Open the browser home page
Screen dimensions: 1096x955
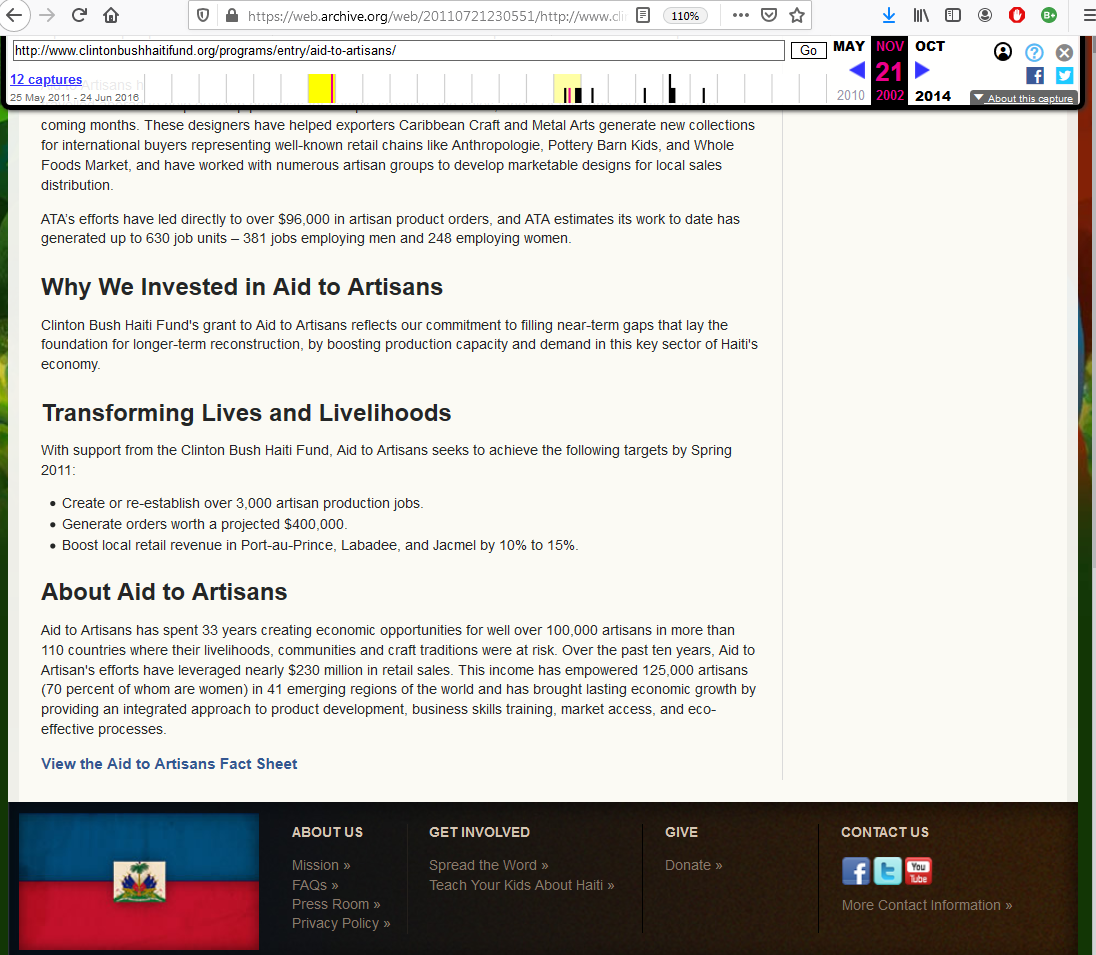(111, 15)
